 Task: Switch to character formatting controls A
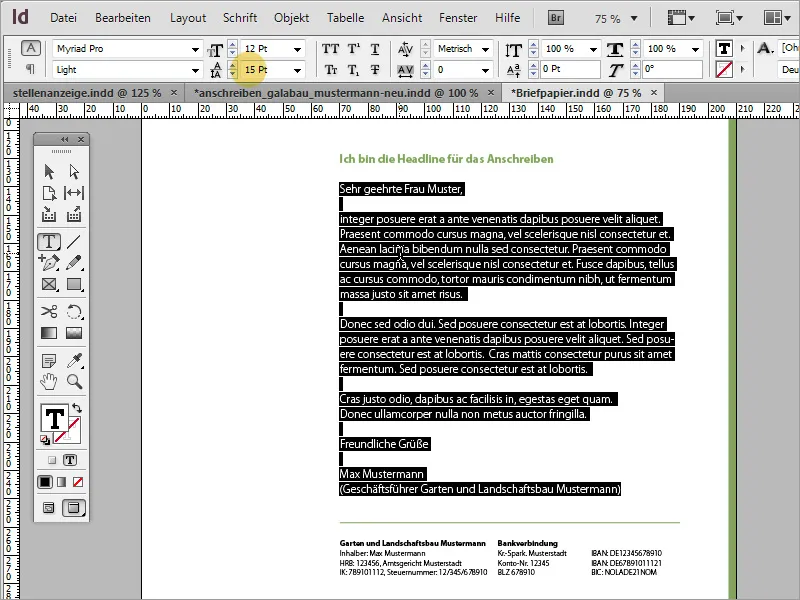pos(31,48)
